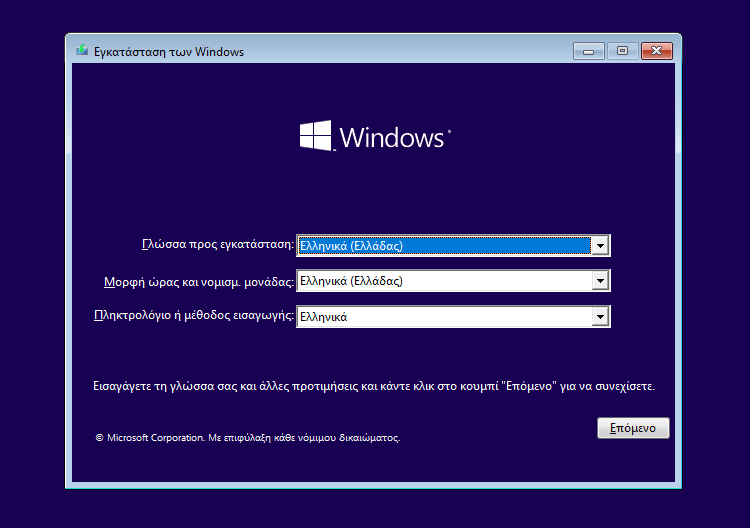This screenshot has width=750, height=528.
Task: Click the Πληκτρολόγιο ή μέθοδος εισαγωγής label
Action: [194, 315]
